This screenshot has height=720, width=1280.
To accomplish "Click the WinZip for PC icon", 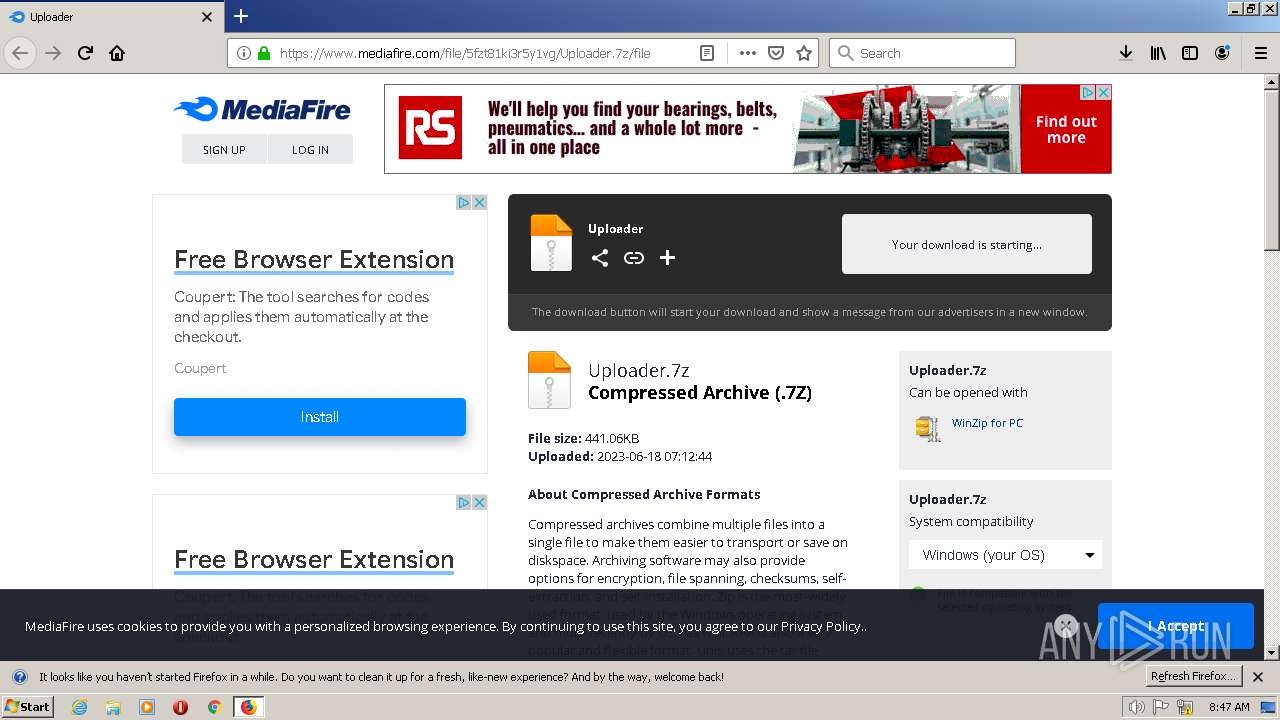I will point(928,428).
